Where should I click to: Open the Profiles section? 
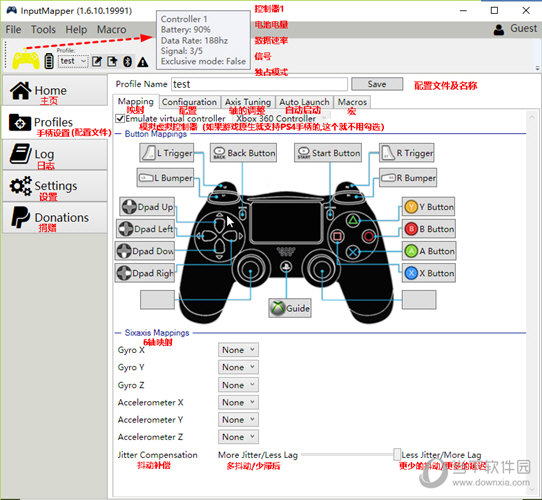click(x=55, y=123)
